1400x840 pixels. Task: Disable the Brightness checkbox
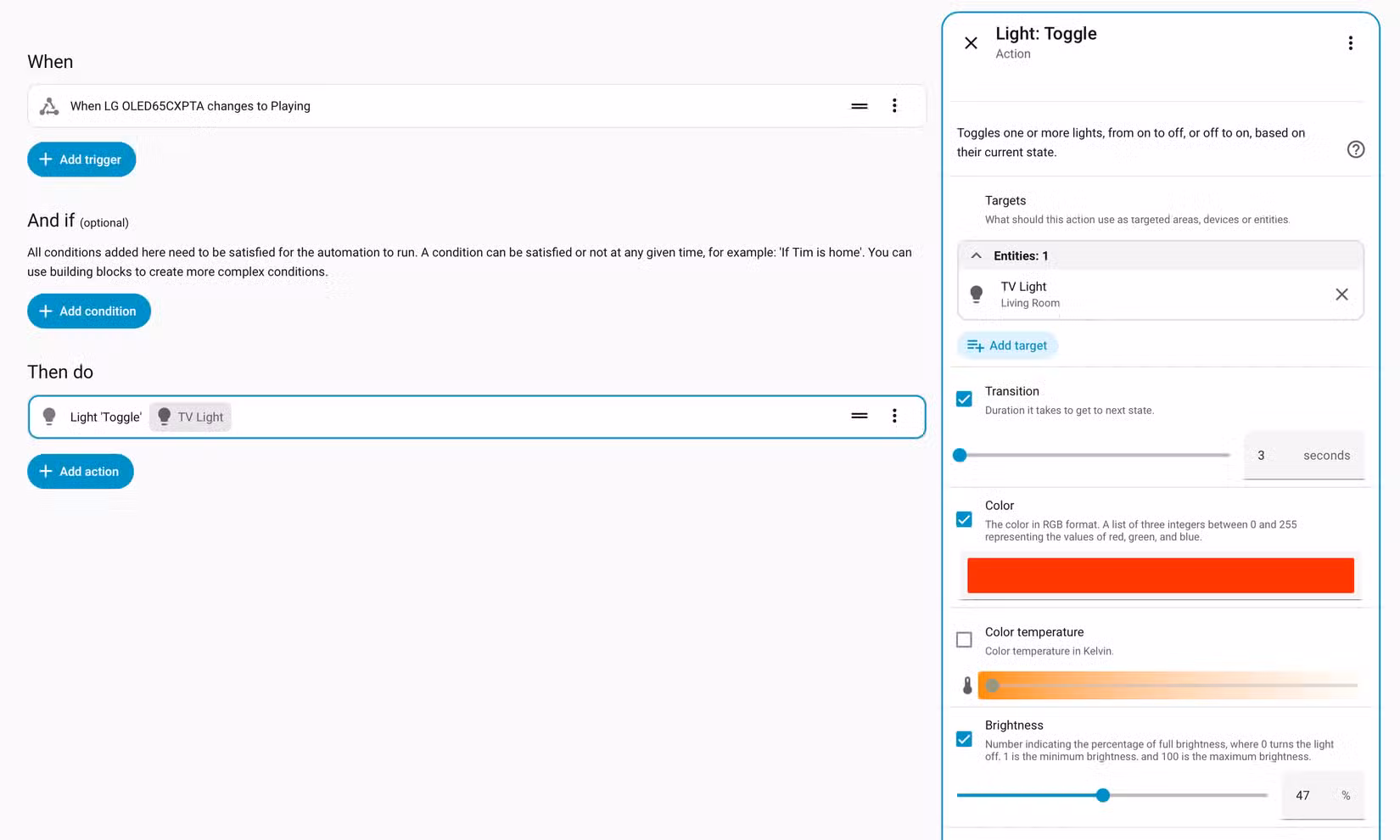click(x=964, y=739)
